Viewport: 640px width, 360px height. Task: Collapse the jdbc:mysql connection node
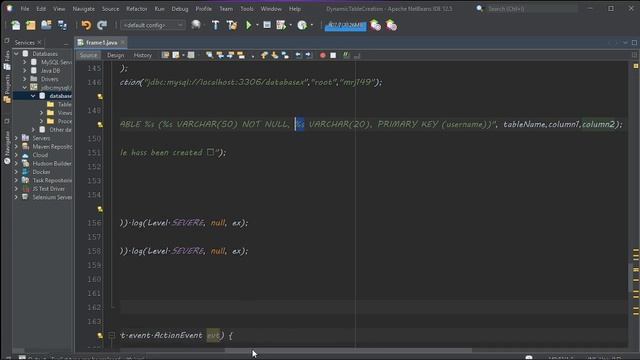point(24,87)
